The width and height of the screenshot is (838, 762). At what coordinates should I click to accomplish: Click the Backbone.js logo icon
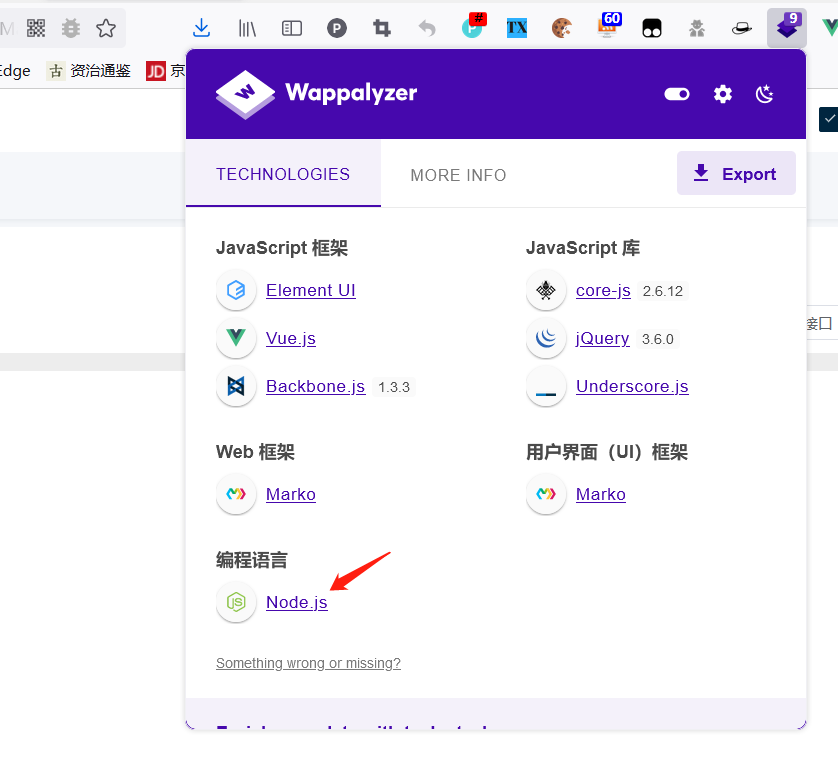[x=236, y=386]
